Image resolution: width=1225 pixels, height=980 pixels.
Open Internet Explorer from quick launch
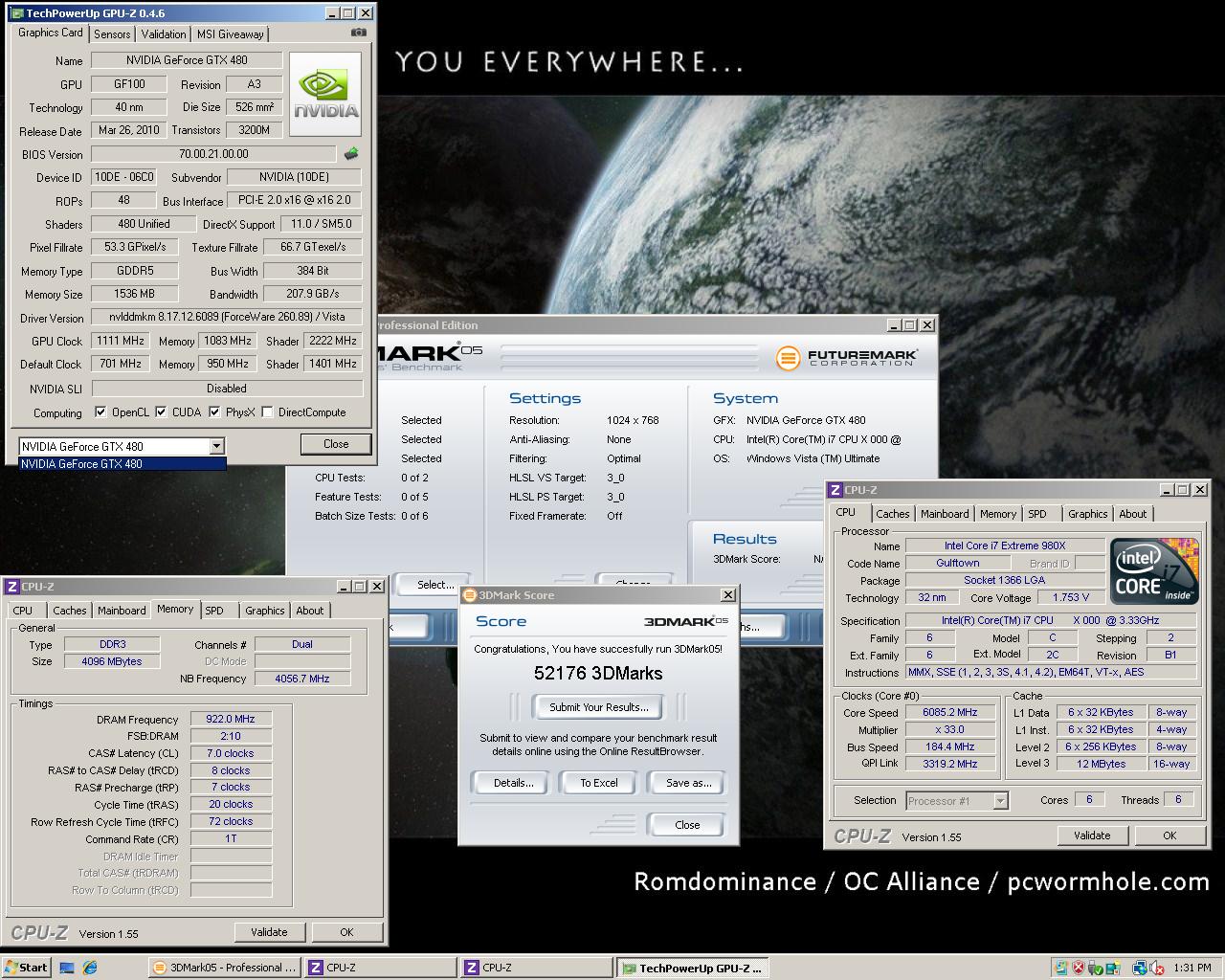point(89,968)
